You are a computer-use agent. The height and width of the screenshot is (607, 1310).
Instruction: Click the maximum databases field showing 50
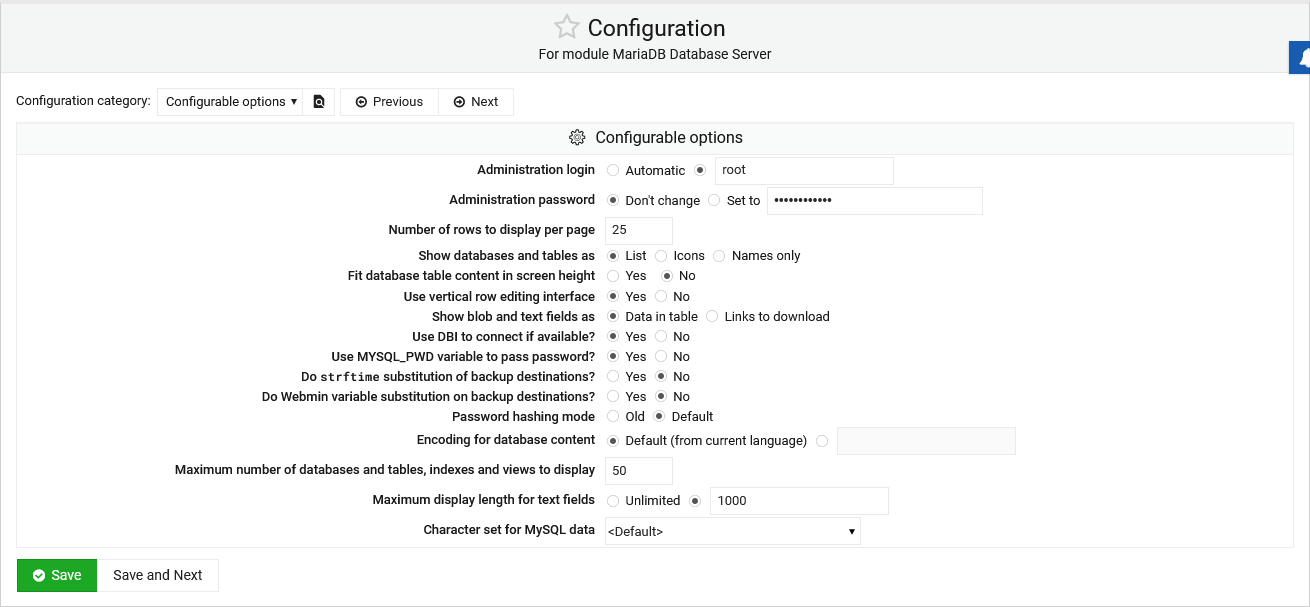click(x=639, y=470)
